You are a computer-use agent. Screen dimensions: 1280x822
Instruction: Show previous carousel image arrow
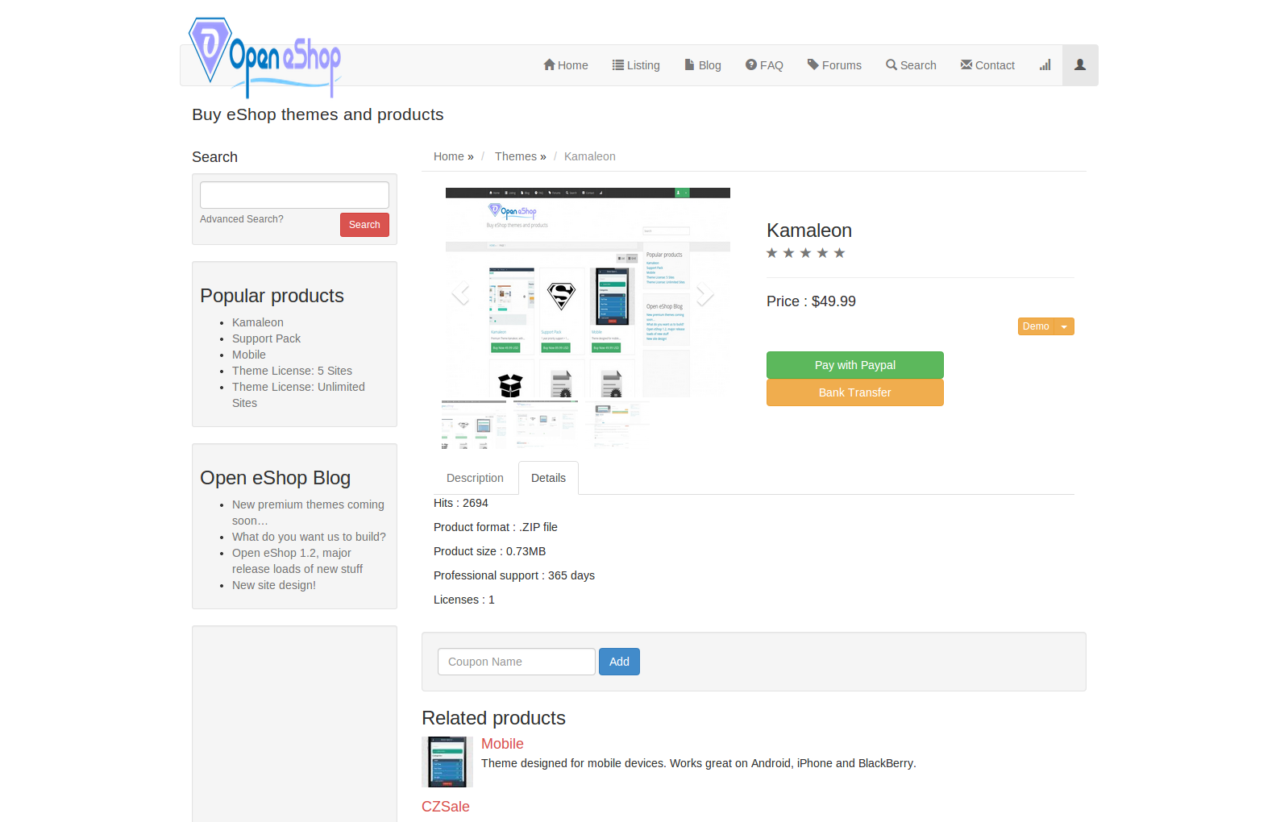pyautogui.click(x=460, y=294)
